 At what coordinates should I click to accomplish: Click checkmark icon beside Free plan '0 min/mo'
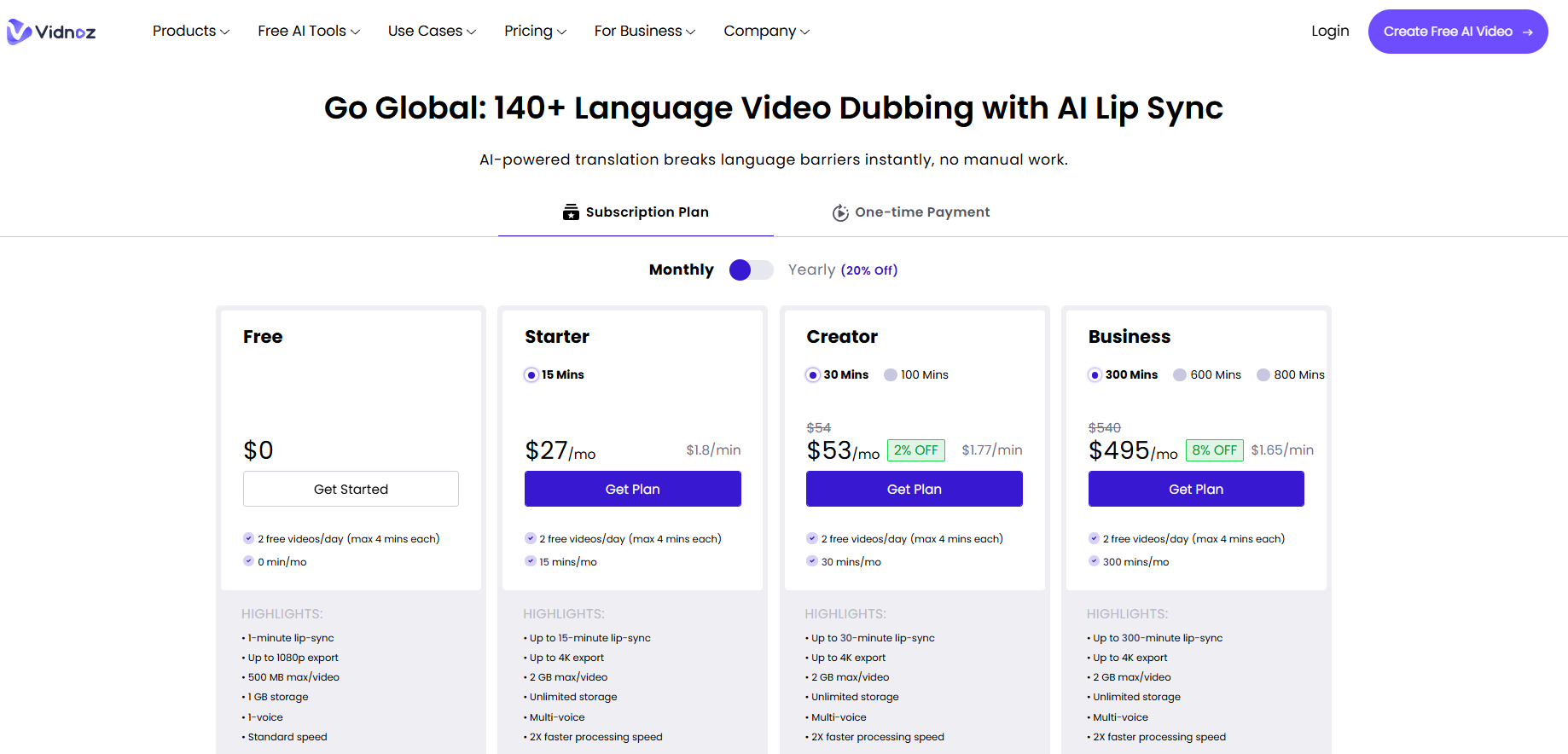(x=248, y=561)
